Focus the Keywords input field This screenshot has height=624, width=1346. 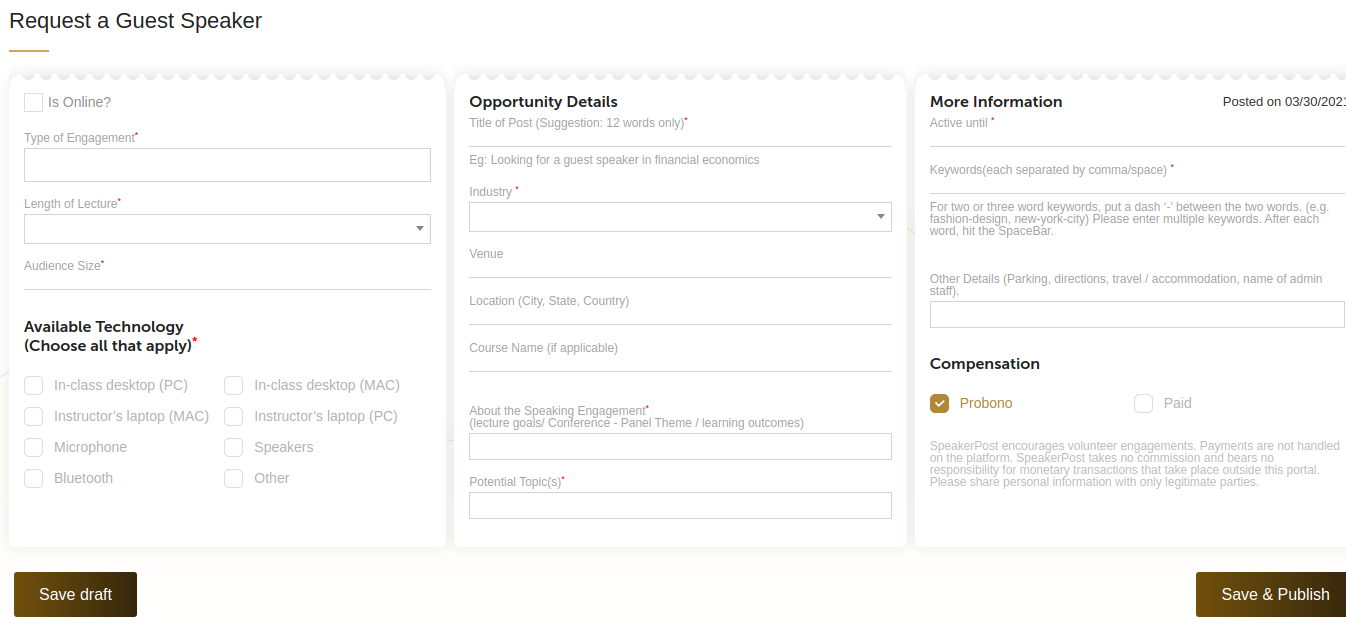point(1138,183)
